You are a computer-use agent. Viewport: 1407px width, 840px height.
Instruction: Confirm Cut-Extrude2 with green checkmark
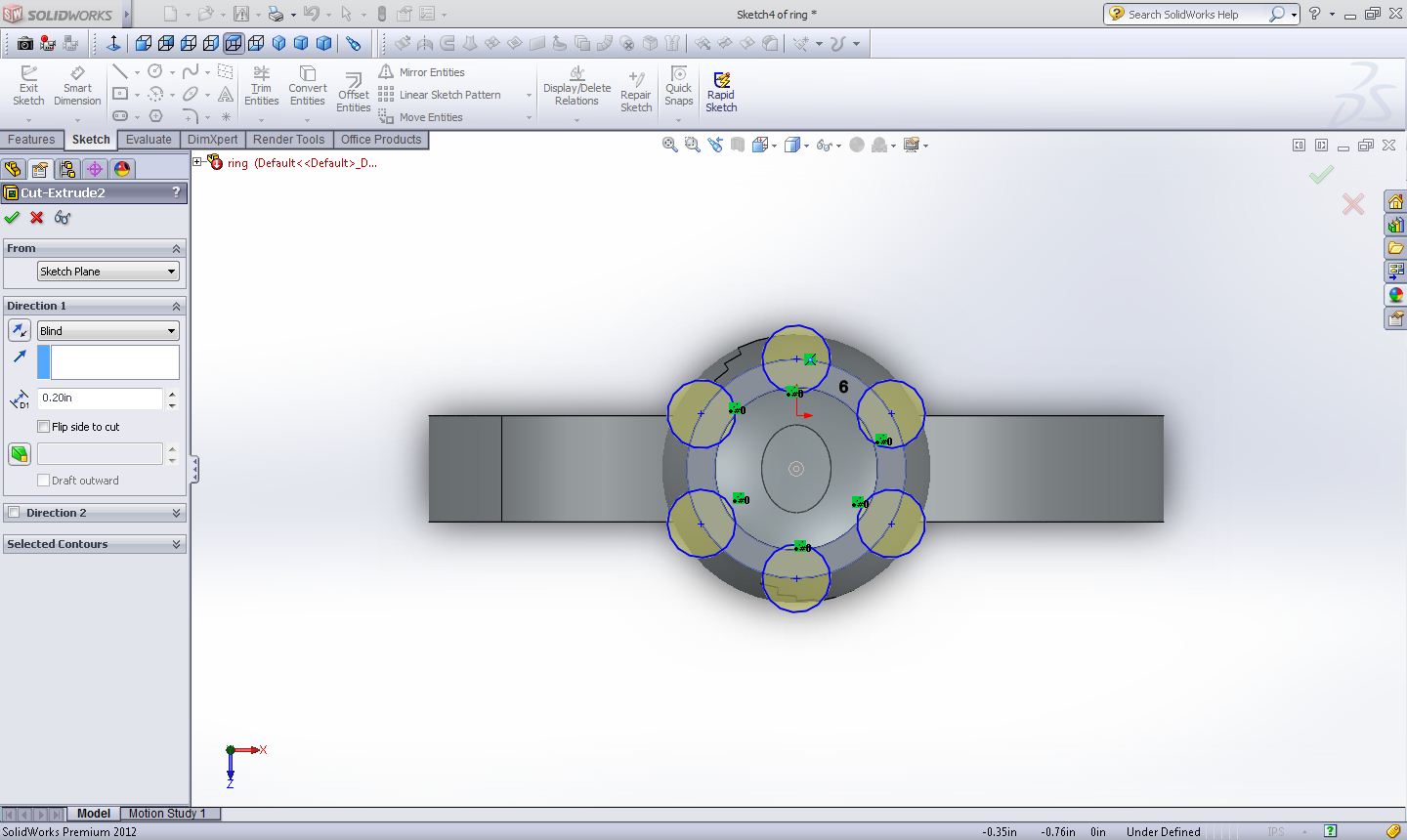12,218
